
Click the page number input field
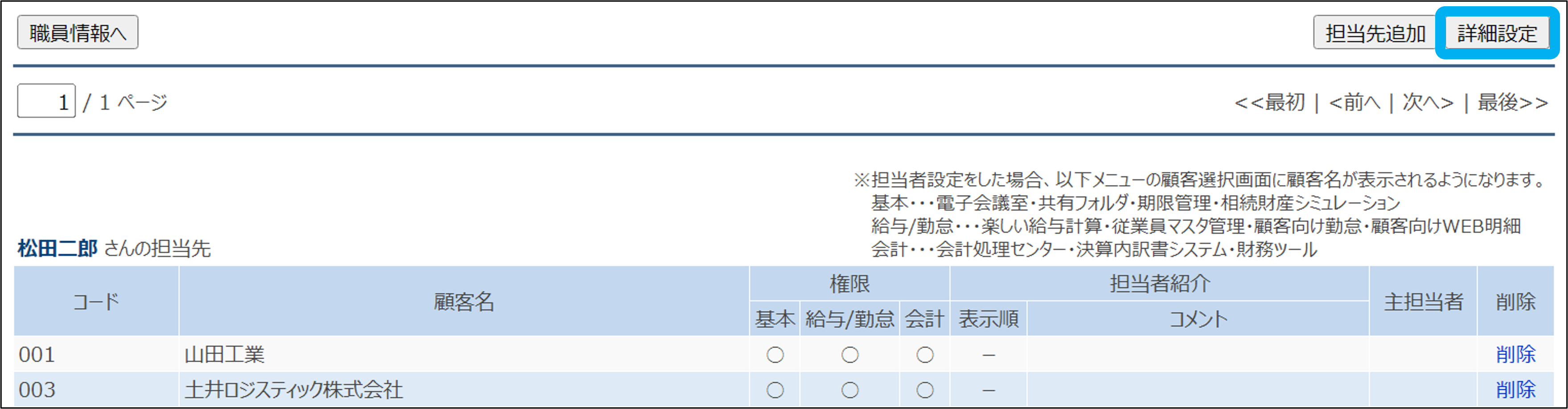[x=46, y=101]
